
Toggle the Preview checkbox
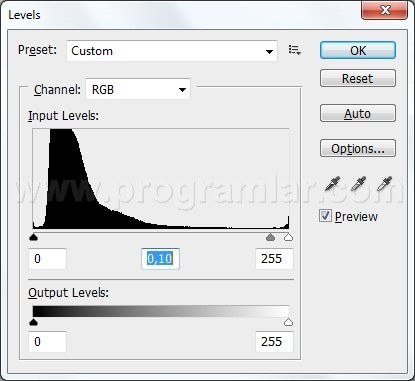point(325,216)
